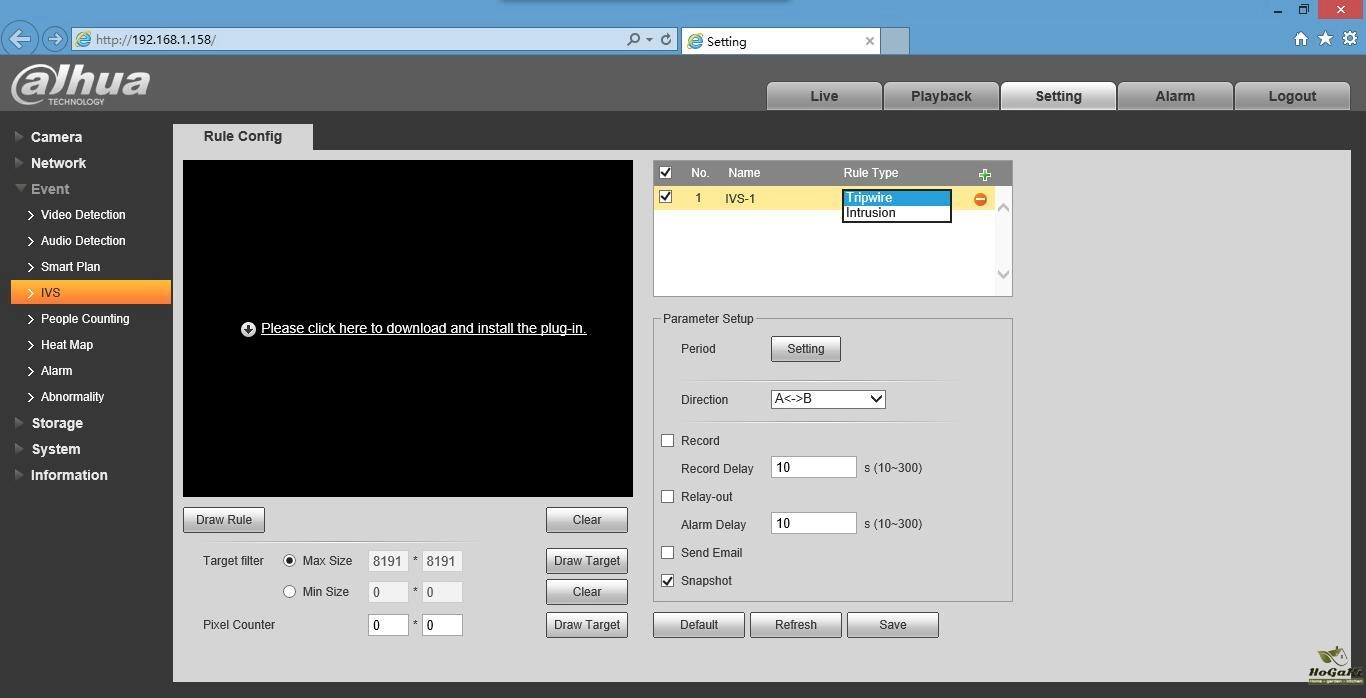Image resolution: width=1366 pixels, height=698 pixels.
Task: Uncheck the Snapshot checkbox
Action: click(668, 581)
